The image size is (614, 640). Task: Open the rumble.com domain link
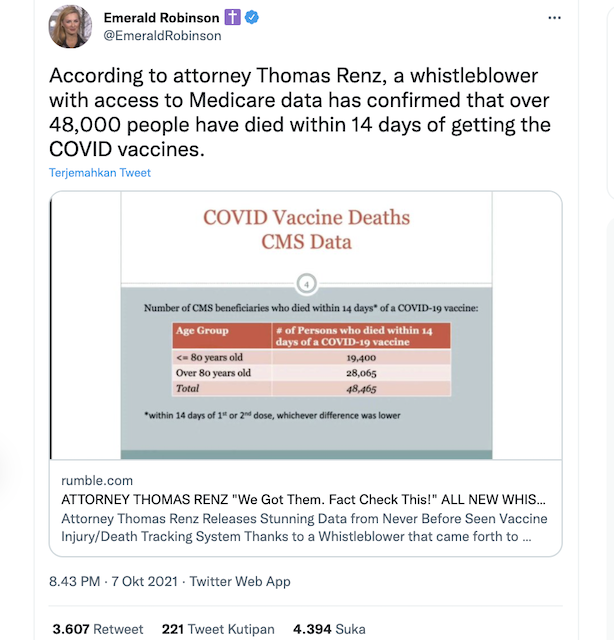[x=96, y=481]
